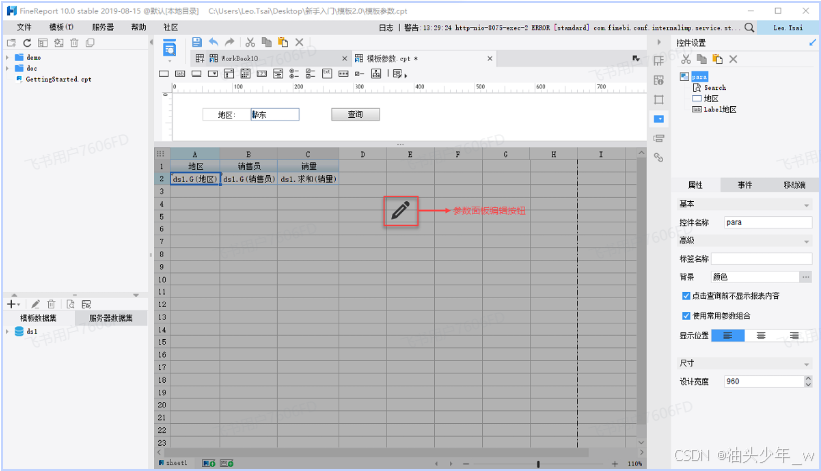Viewport: 821px width, 471px height.
Task: Click the 查询 button in parameter panel
Action: (x=356, y=114)
